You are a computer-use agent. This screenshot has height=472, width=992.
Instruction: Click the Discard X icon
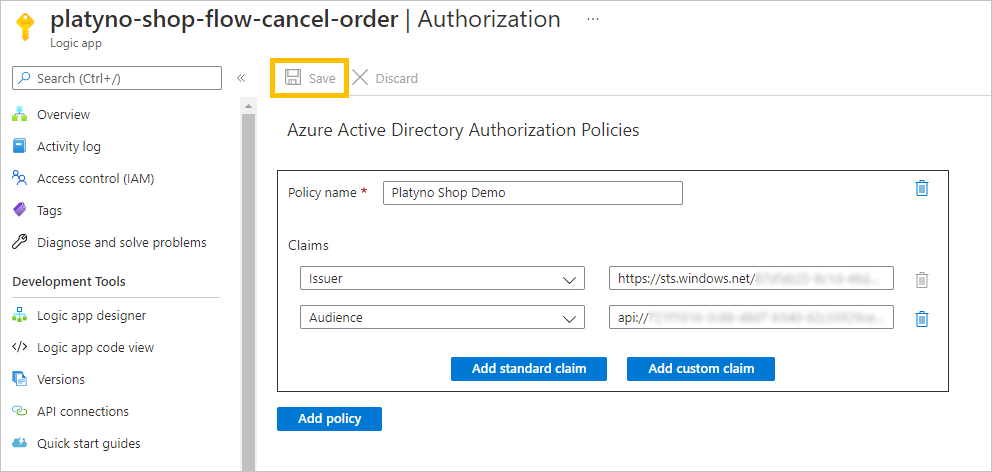360,78
